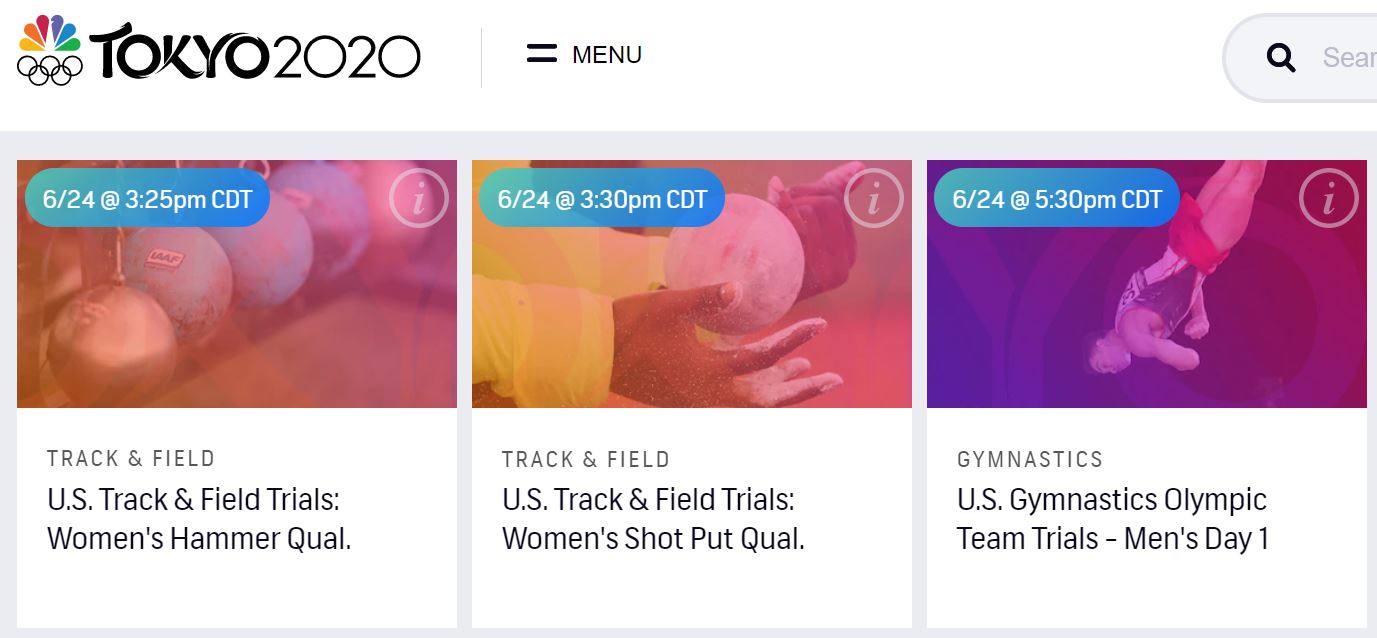The height and width of the screenshot is (638, 1377).
Task: Click the search magnifying glass icon
Action: click(x=1280, y=58)
